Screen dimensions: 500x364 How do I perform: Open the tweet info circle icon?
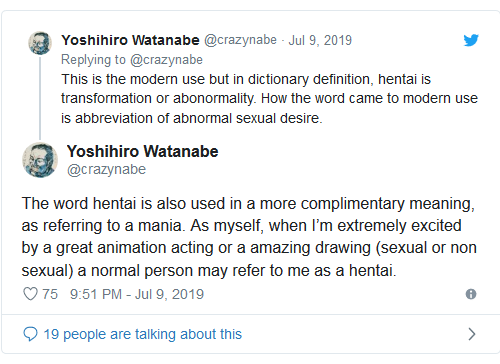[x=471, y=294]
